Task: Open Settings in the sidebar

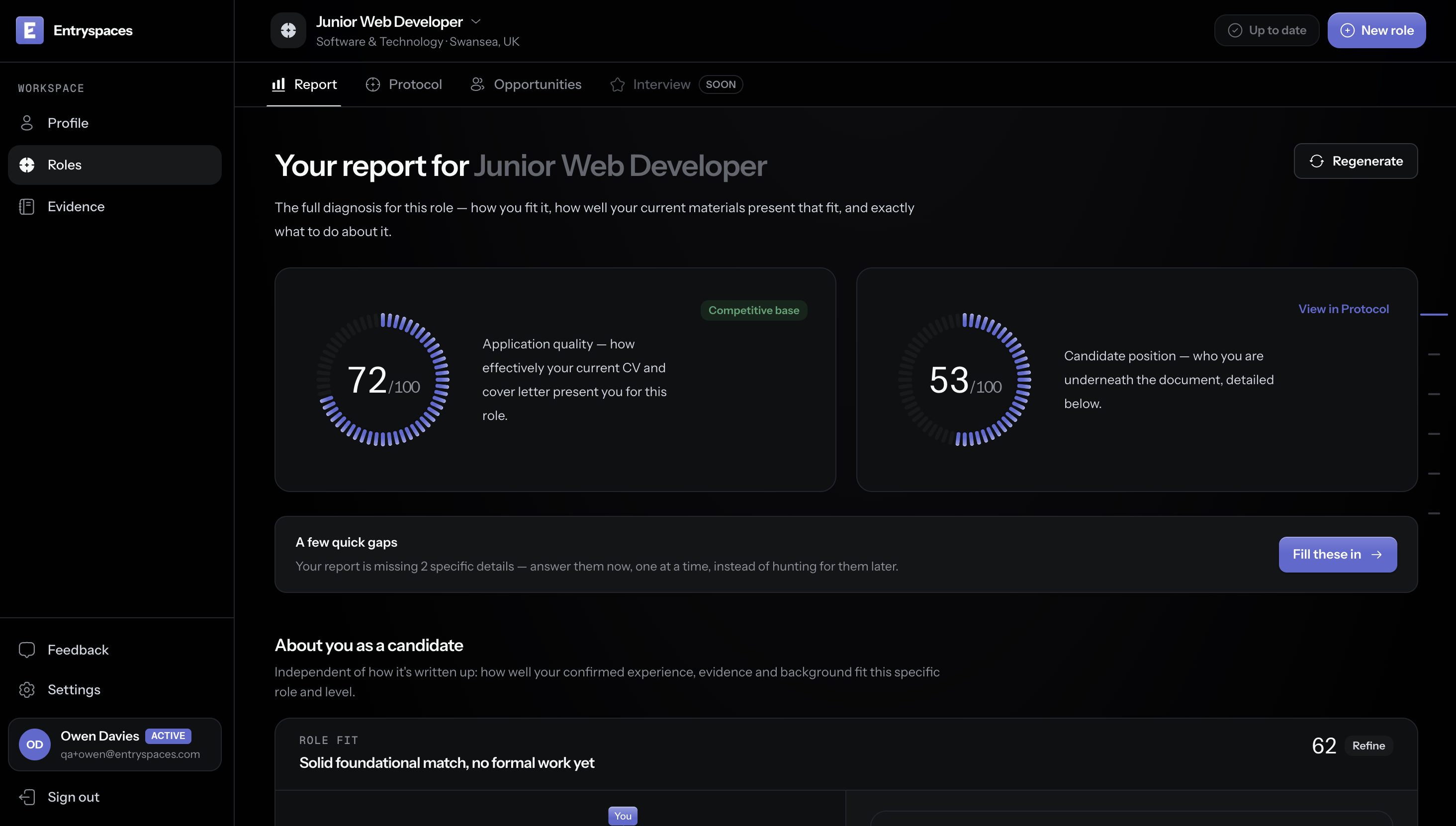Action: 115,690
